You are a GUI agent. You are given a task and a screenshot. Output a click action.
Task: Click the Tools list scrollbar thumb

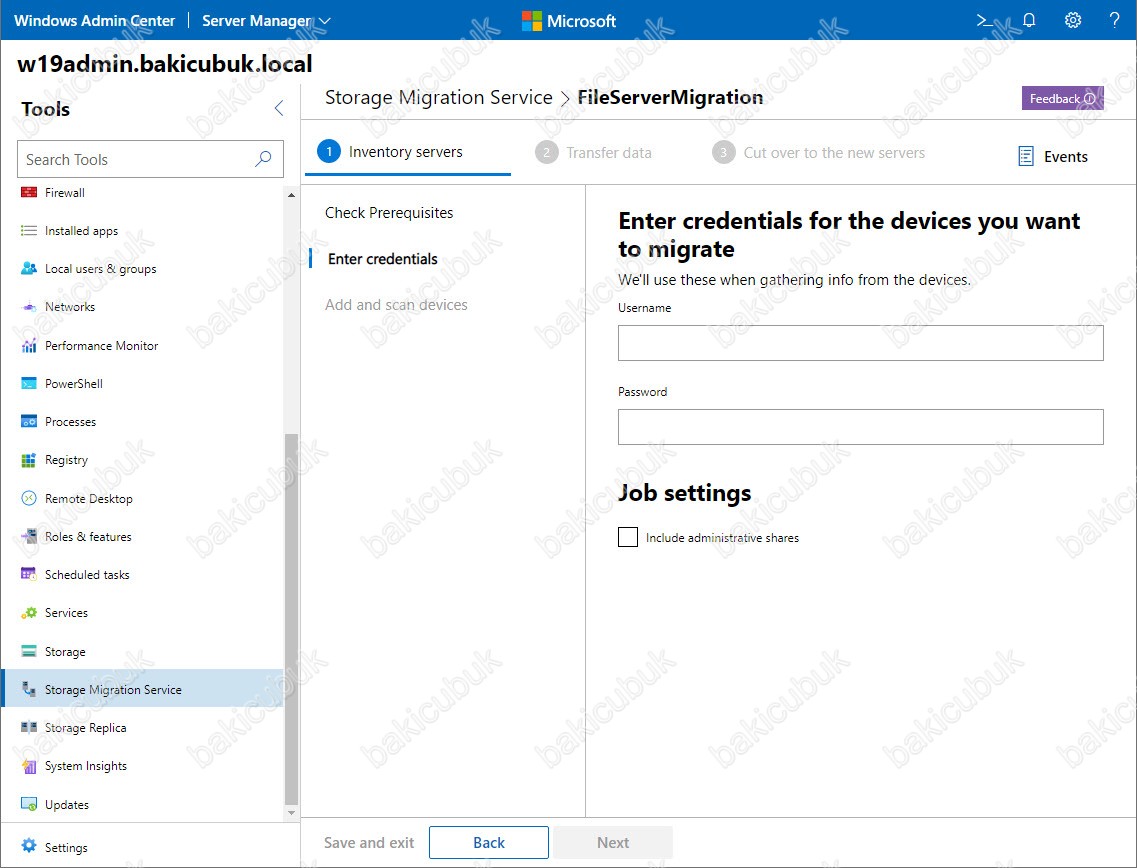292,619
